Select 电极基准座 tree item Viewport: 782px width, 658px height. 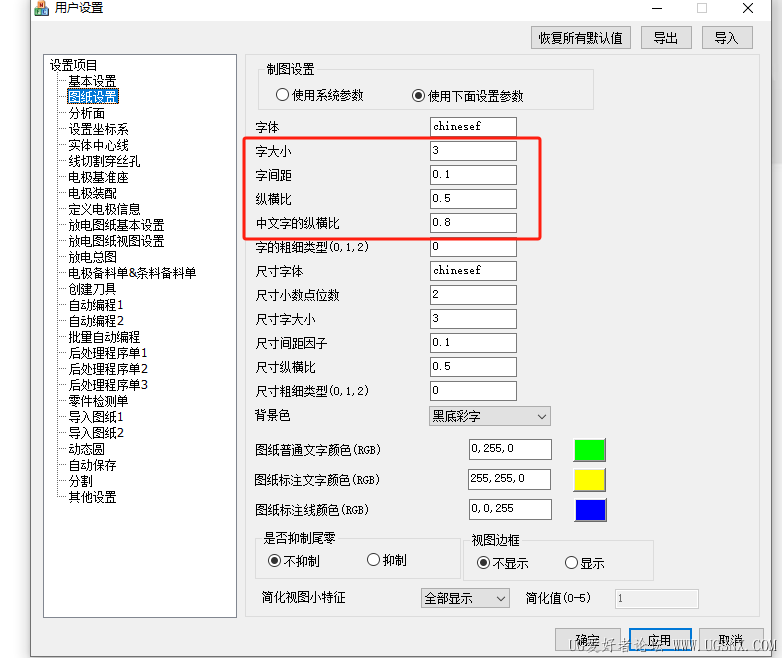point(98,177)
